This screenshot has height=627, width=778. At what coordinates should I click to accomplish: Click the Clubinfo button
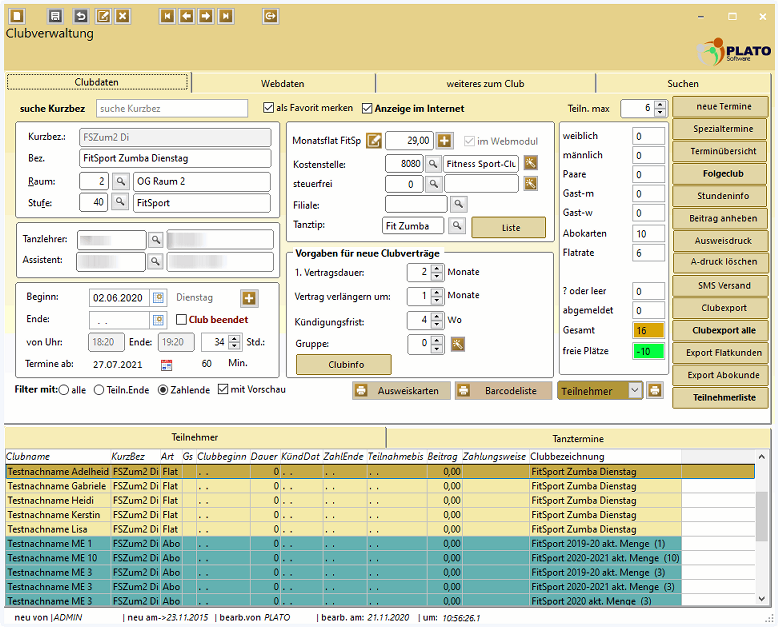(x=344, y=365)
